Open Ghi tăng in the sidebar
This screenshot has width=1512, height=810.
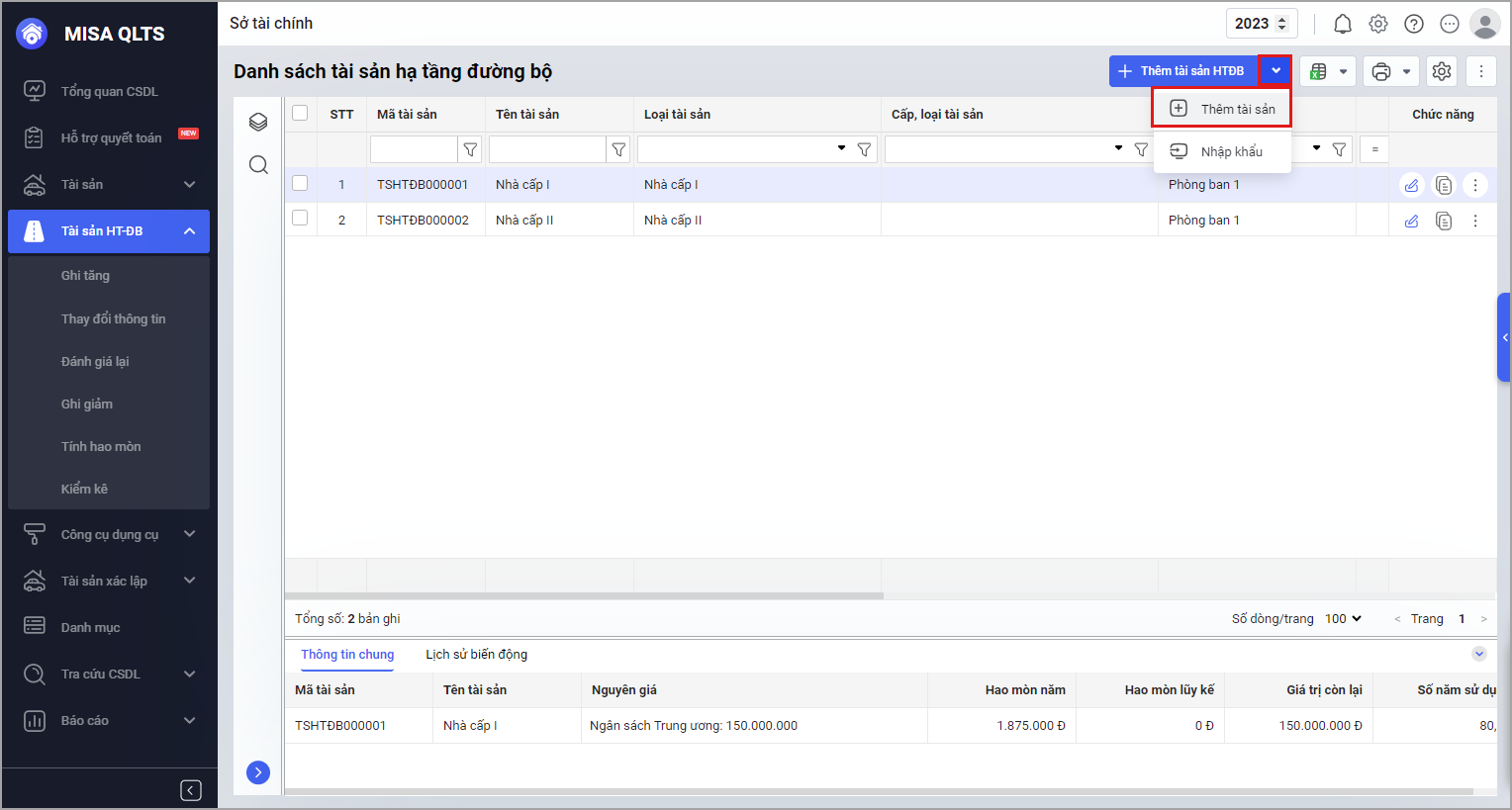tap(85, 275)
